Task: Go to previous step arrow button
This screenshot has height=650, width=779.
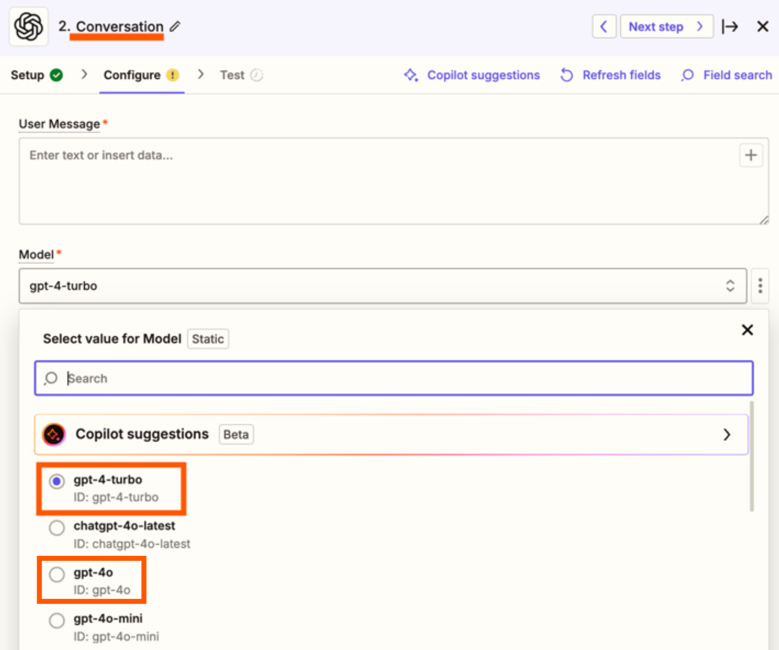Action: pos(604,26)
